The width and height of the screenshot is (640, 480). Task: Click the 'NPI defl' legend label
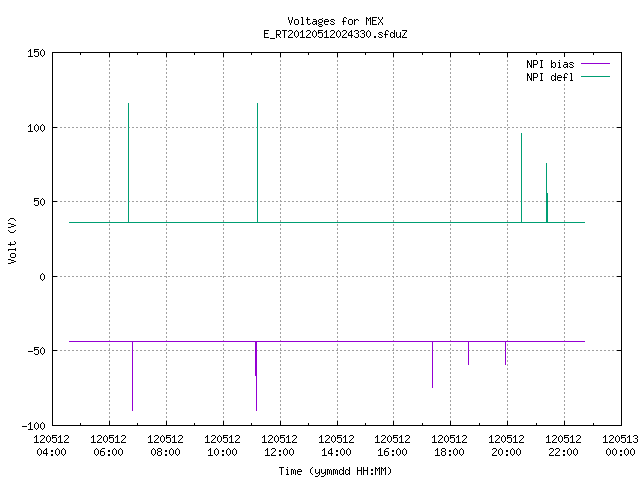(x=550, y=77)
